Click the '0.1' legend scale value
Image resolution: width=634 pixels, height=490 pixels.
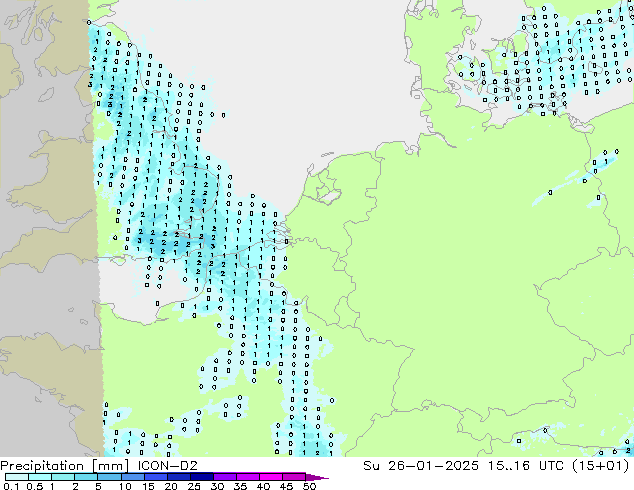coord(11,486)
